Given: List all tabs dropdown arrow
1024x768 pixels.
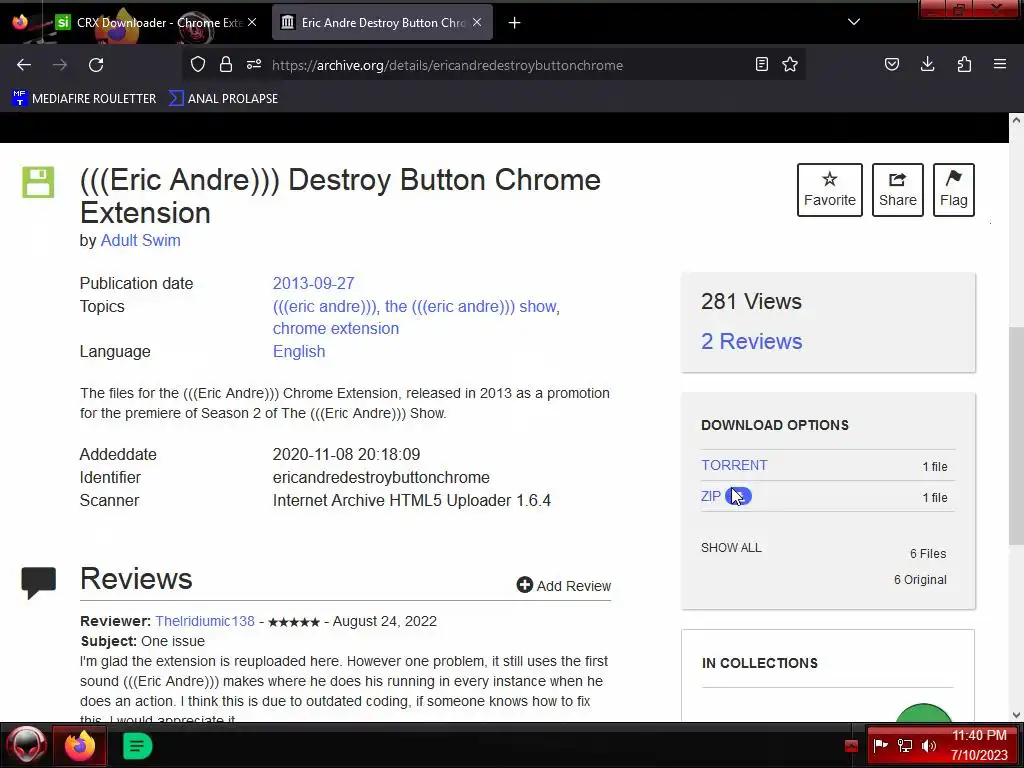Looking at the screenshot, I should (854, 22).
